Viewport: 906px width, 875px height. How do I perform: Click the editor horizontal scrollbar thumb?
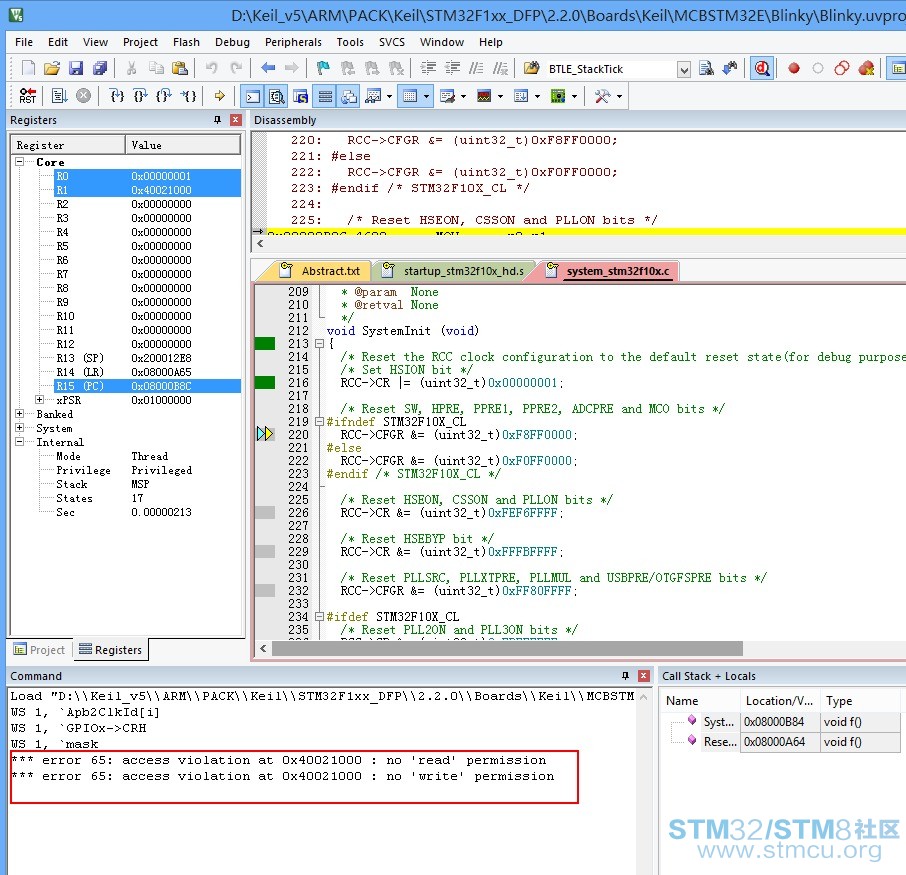[x=507, y=648]
